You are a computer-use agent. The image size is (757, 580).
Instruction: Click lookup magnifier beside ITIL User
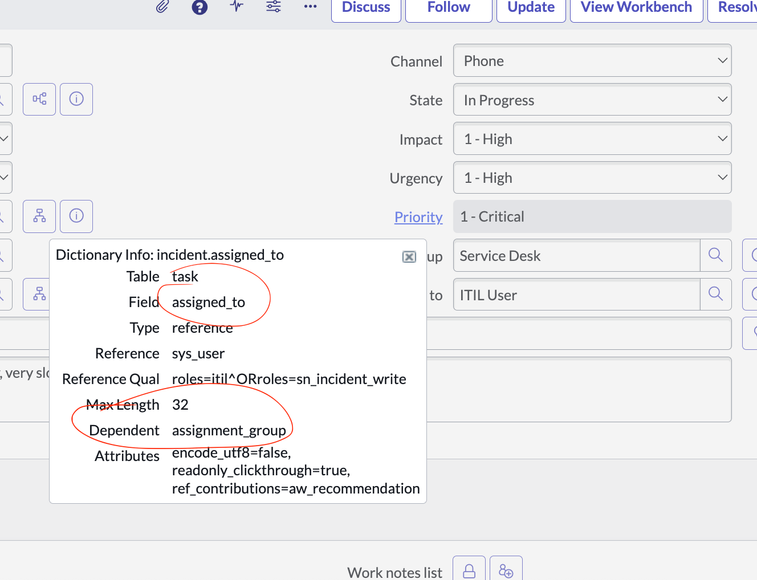click(715, 295)
